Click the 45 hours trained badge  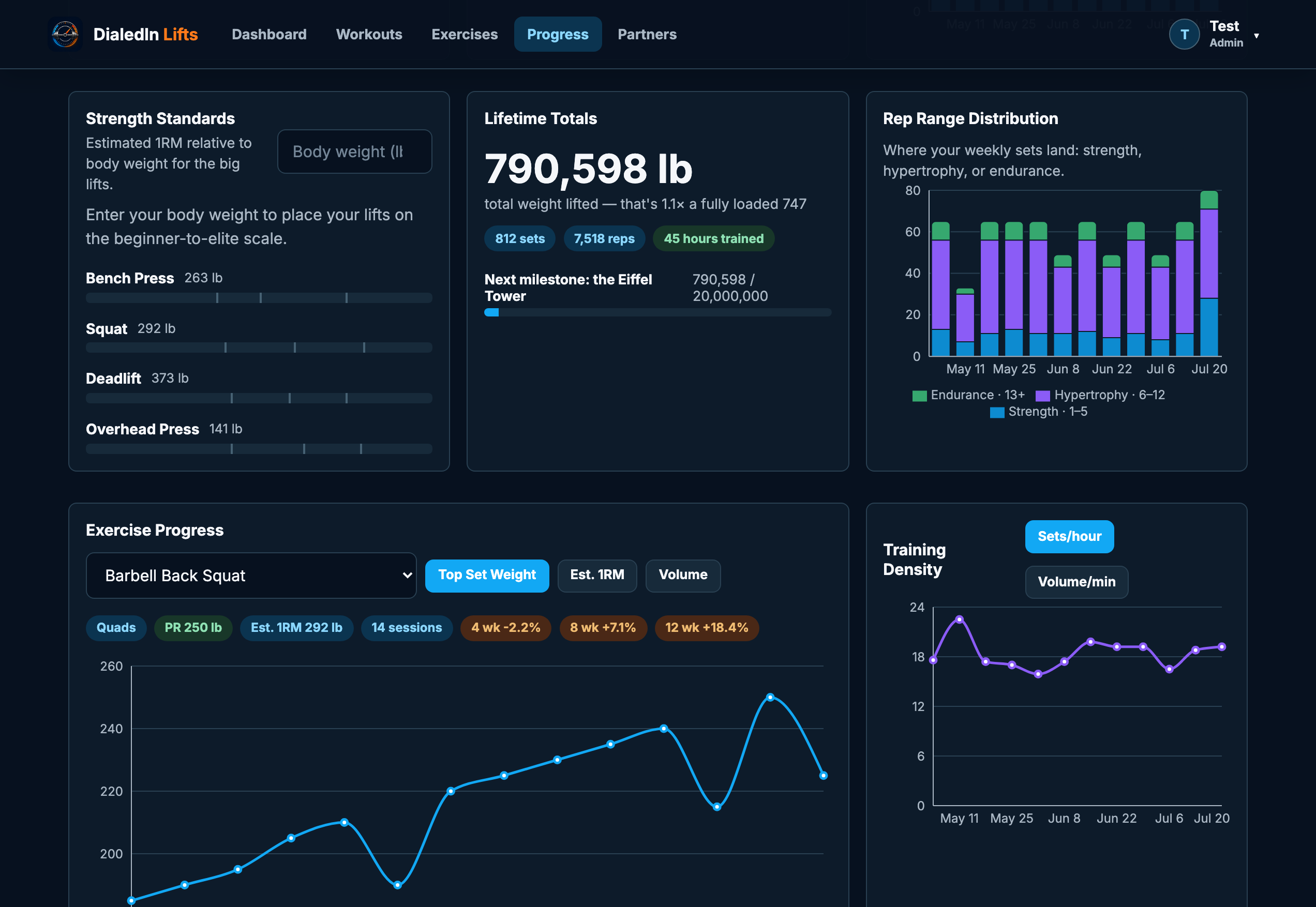click(713, 238)
